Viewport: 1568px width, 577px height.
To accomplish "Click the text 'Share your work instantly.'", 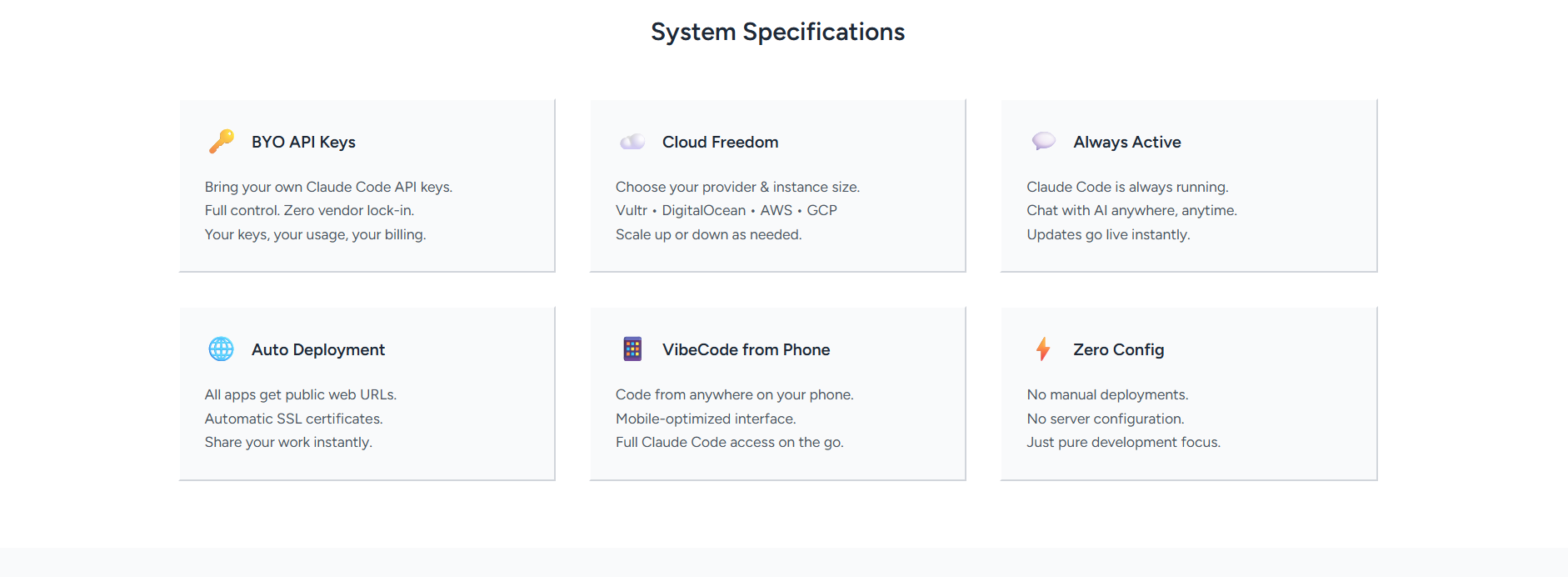I will [x=288, y=442].
